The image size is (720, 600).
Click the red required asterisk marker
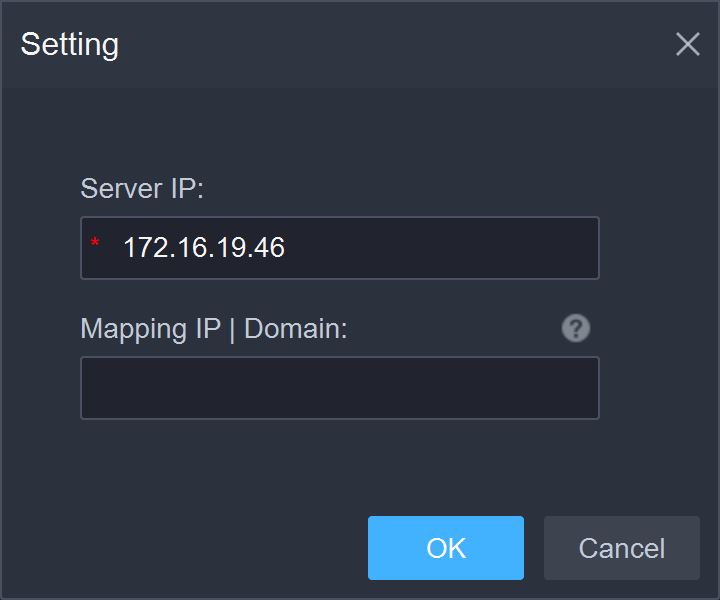pos(96,245)
